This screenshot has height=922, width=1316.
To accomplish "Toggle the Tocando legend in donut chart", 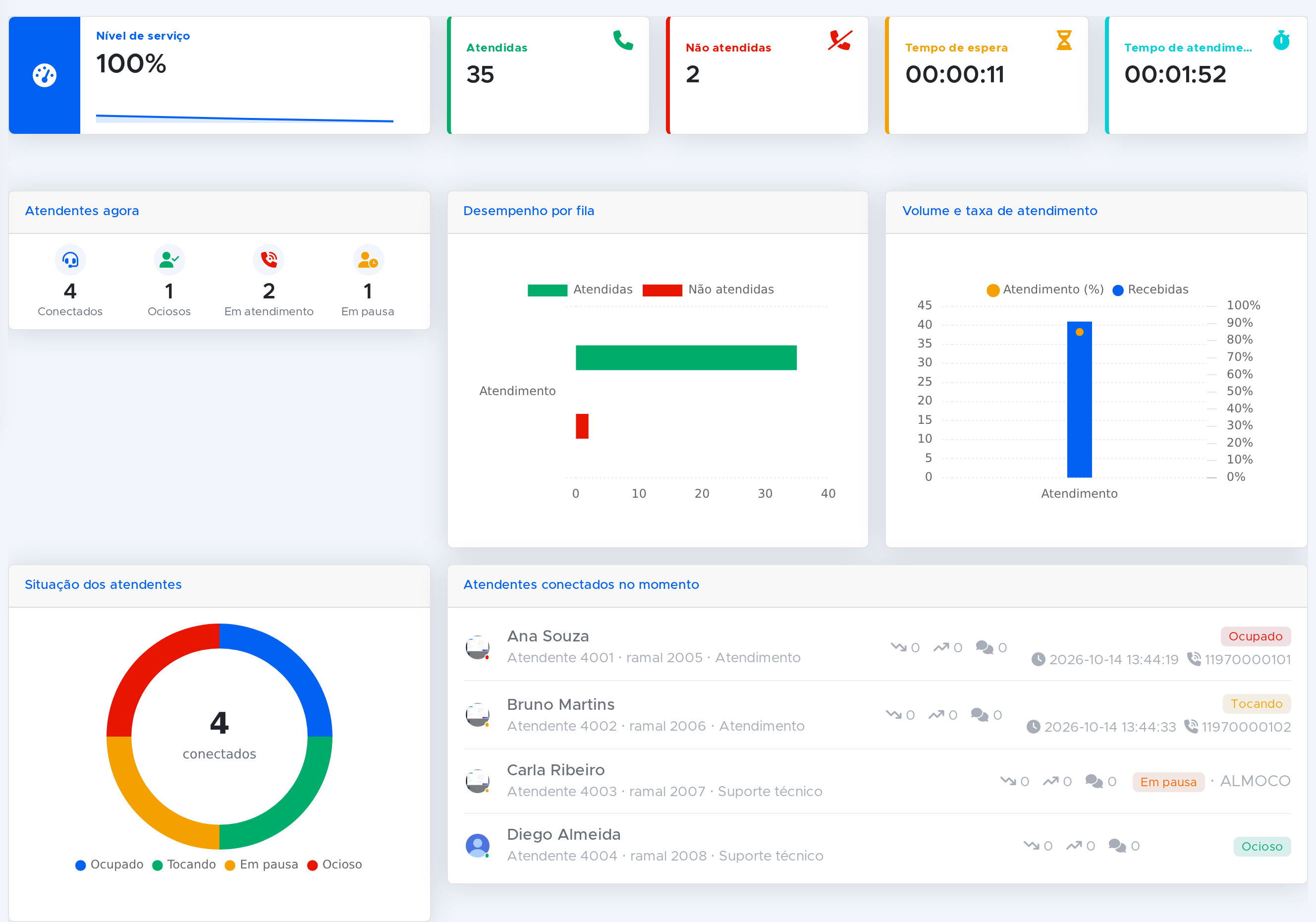I will click(x=184, y=864).
